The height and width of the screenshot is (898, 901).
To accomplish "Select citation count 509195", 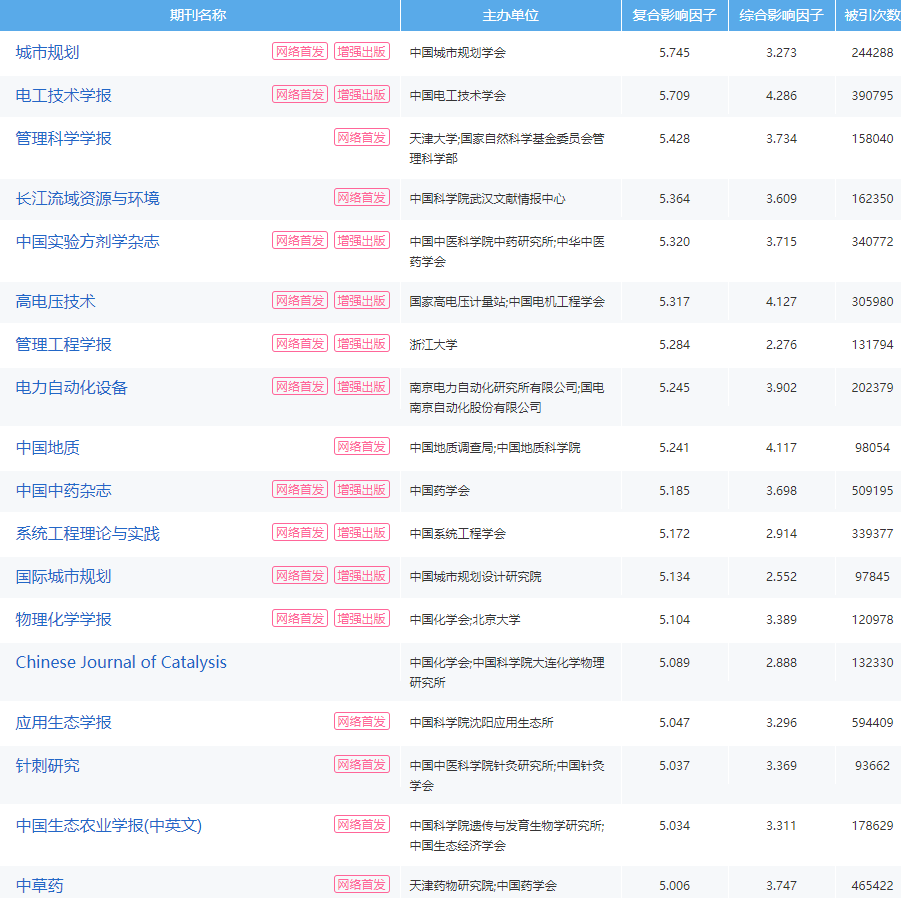I will 872,491.
